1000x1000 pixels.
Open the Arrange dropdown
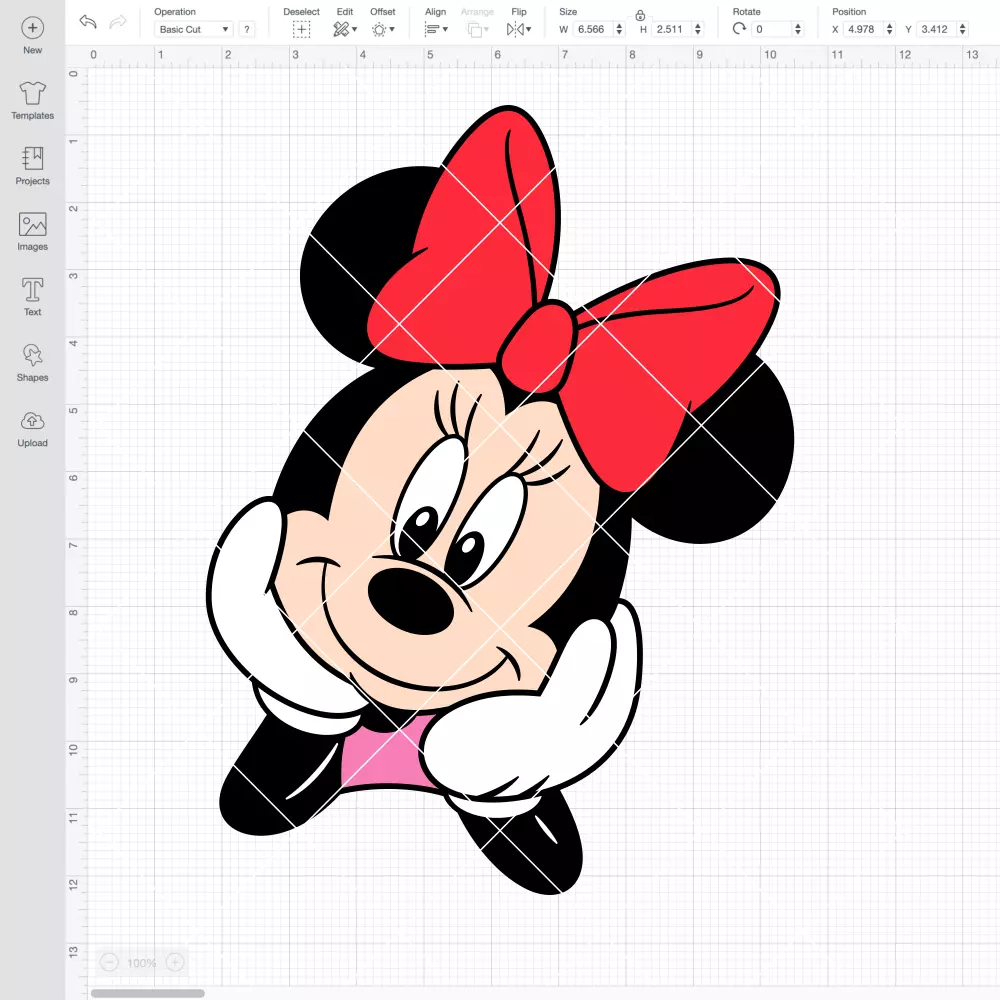click(478, 29)
